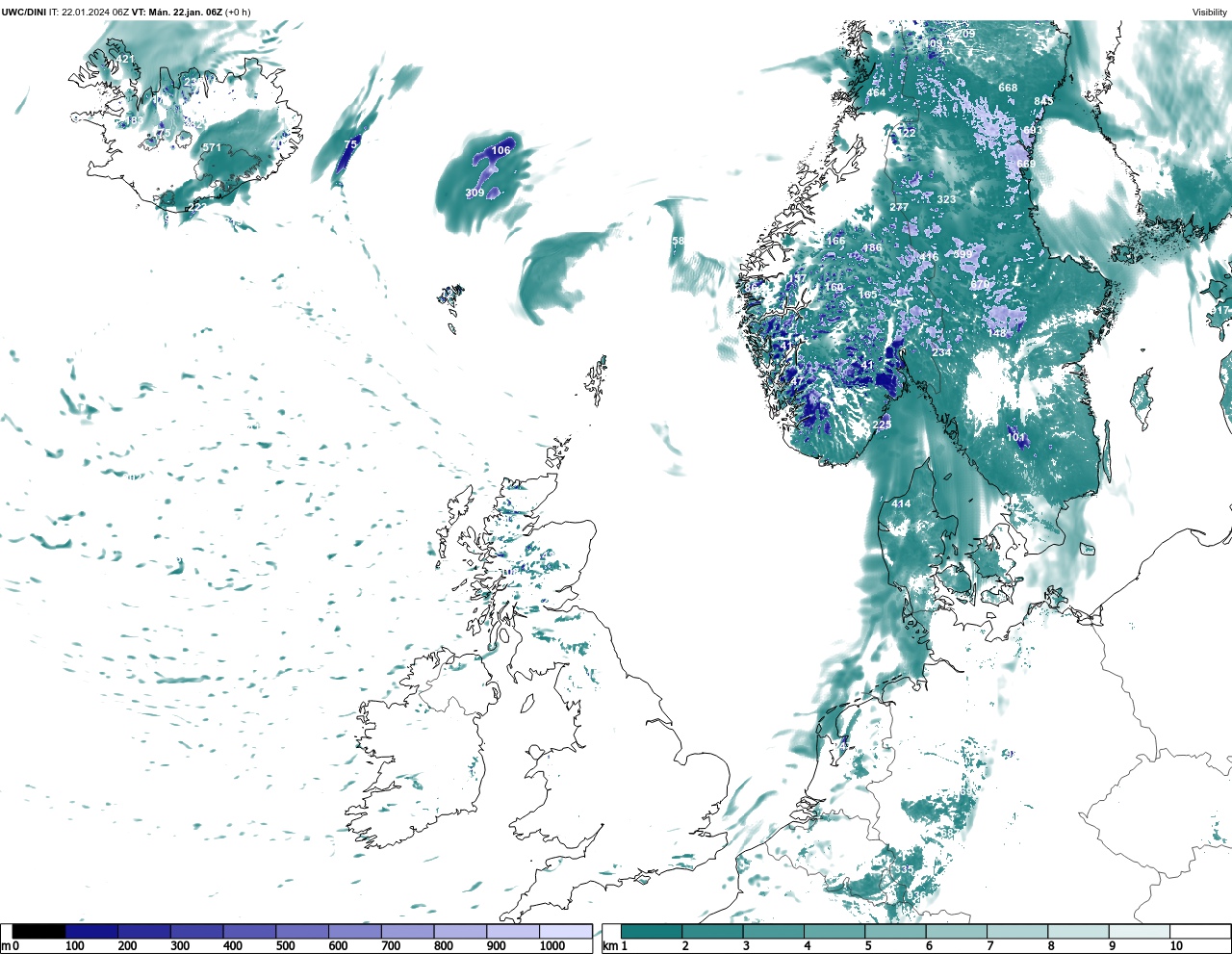Viewport: 1232px width, 954px height.
Task: Click the 2–3 km teal legend swatch
Action: point(712,932)
